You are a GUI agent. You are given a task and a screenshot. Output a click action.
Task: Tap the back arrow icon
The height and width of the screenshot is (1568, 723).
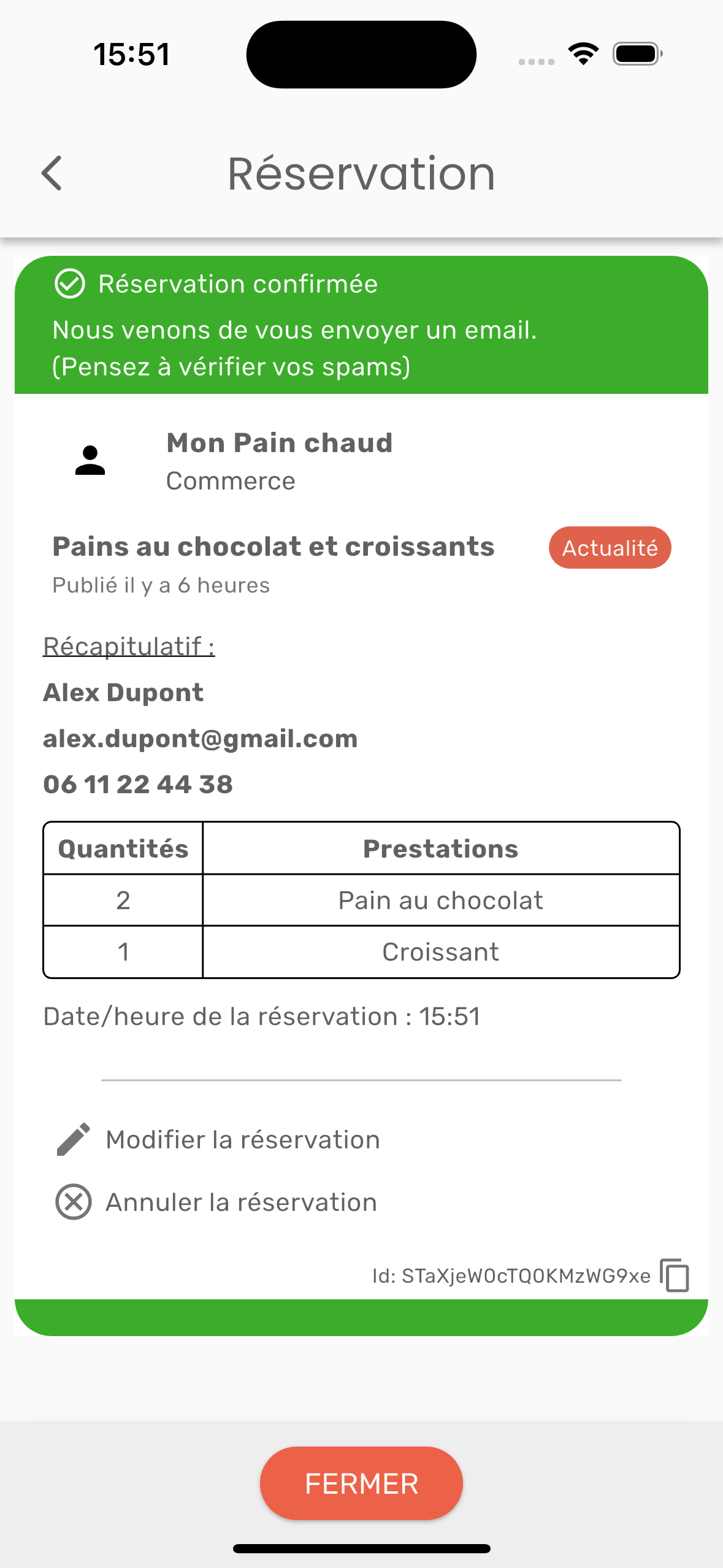(52, 173)
